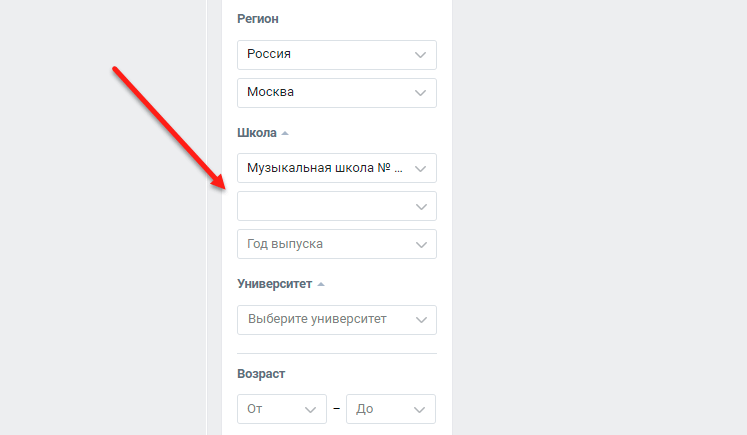Click the chevron arrow in the Россия field

pos(420,55)
